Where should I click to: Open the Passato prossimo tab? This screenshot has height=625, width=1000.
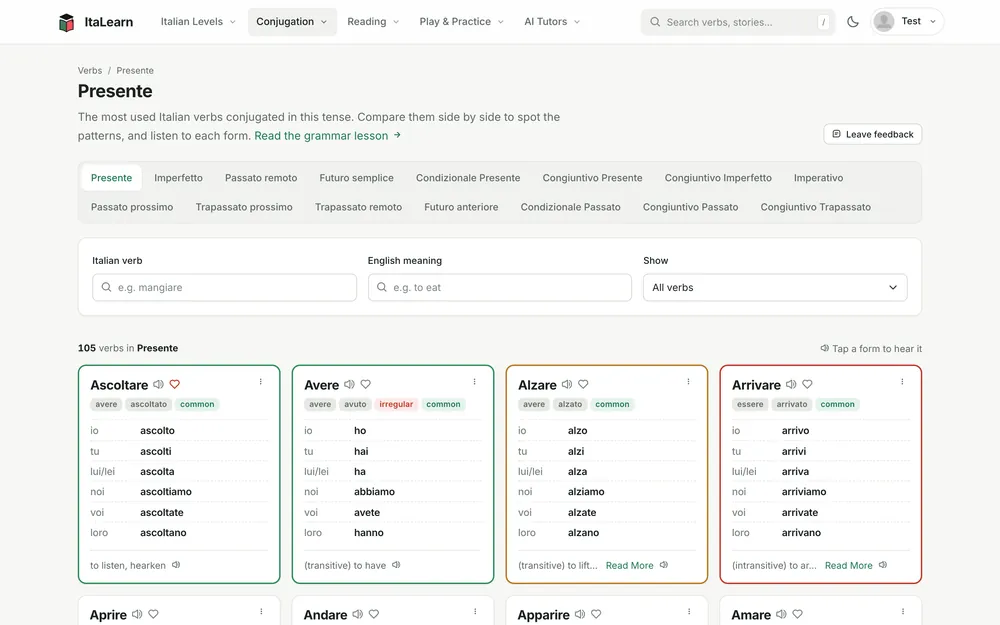pos(132,207)
